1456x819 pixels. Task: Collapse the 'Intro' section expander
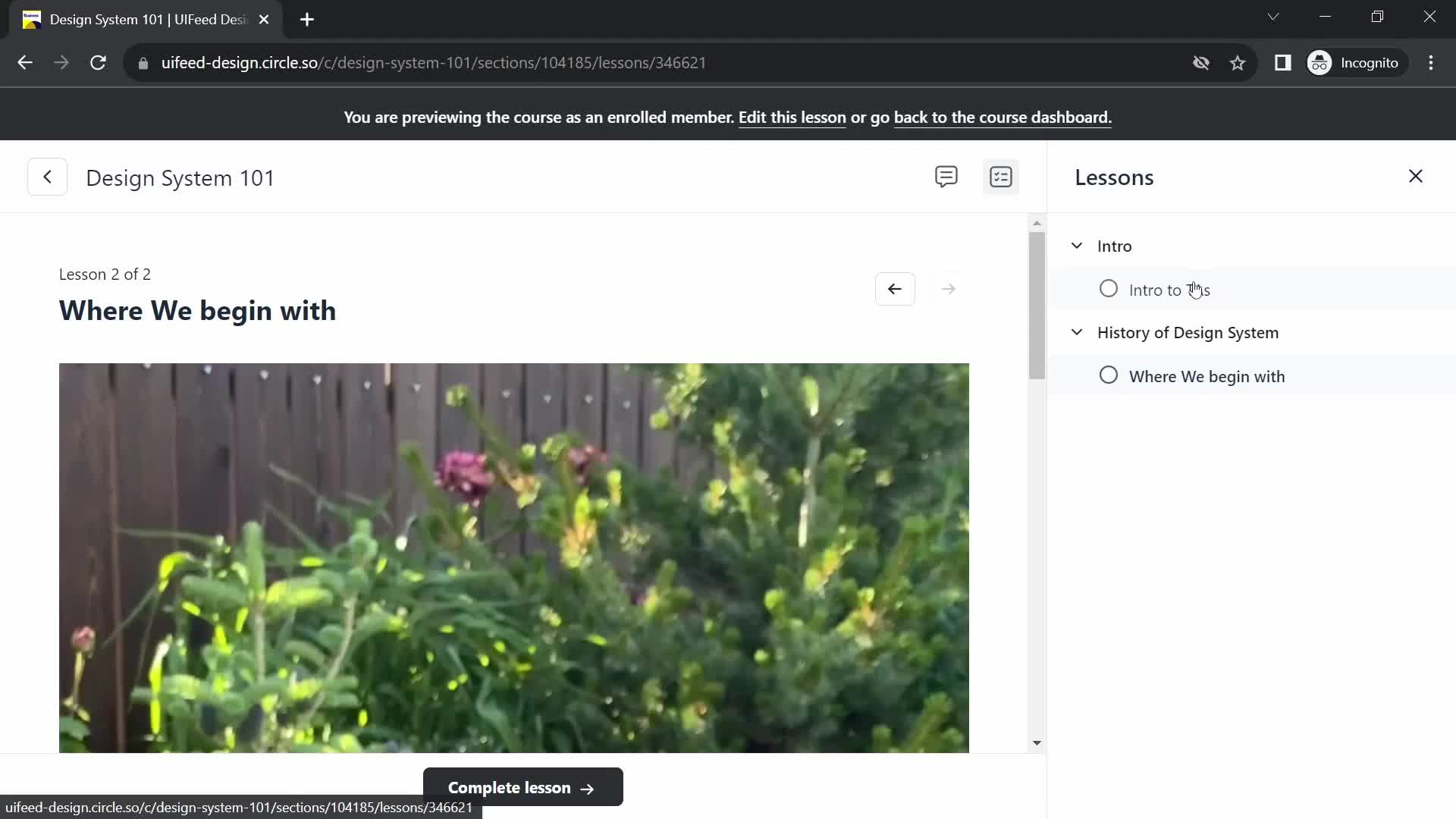(1078, 245)
